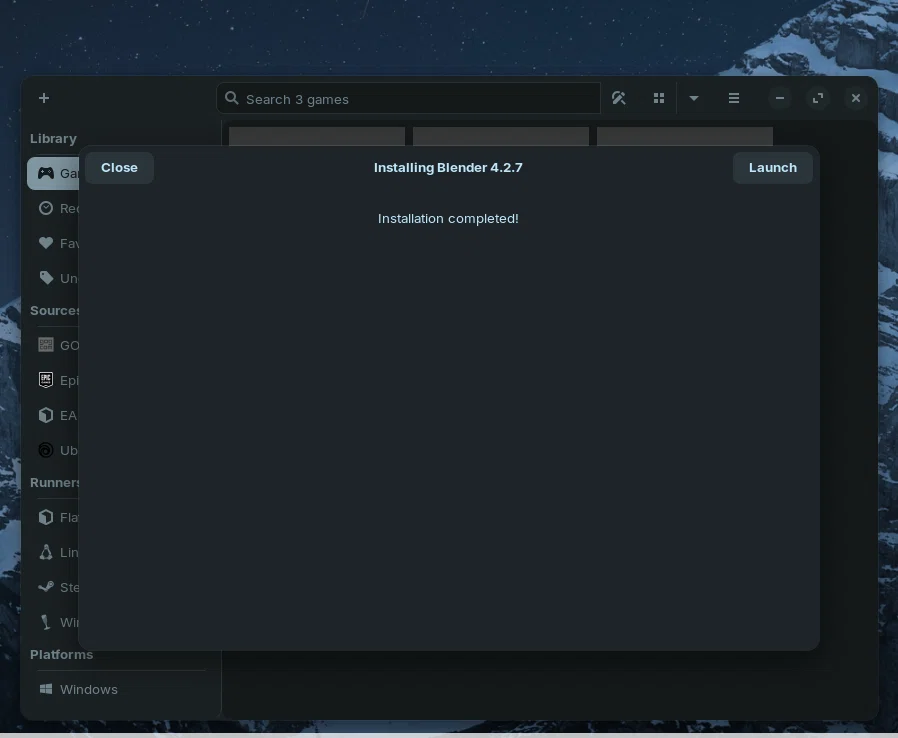The image size is (898, 738).
Task: Click the plus button to add a game
Action: [x=44, y=98]
